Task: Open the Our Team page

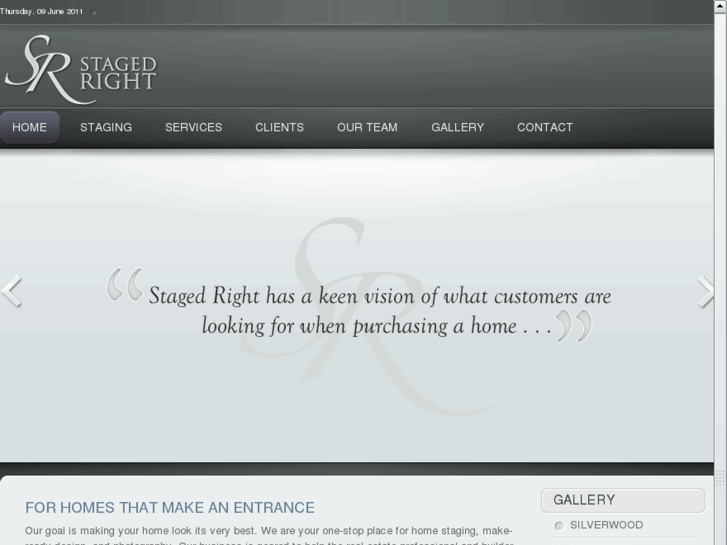Action: point(367,128)
